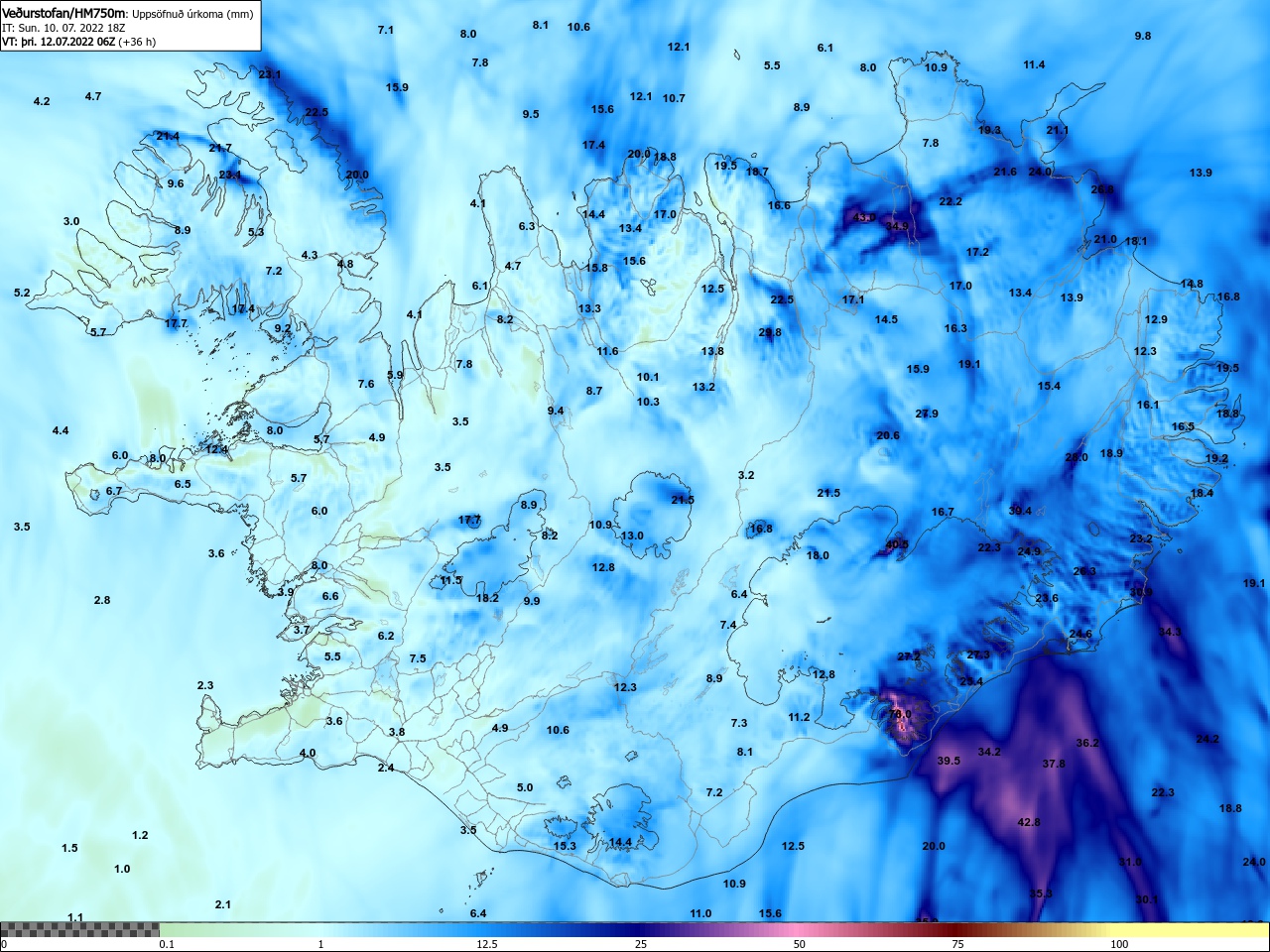Click the 11.5 value on the western glacier
The height and width of the screenshot is (952, 1270).
coord(451,580)
